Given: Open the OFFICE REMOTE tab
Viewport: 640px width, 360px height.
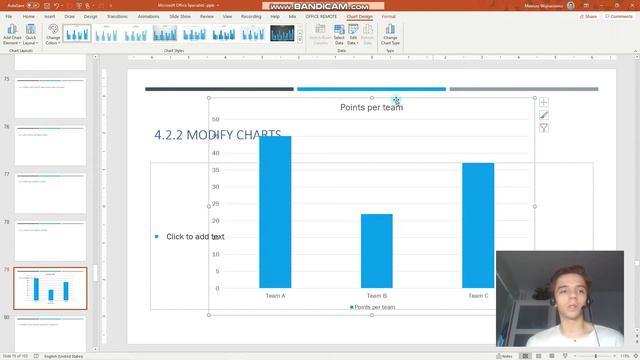Looking at the screenshot, I should (321, 16).
